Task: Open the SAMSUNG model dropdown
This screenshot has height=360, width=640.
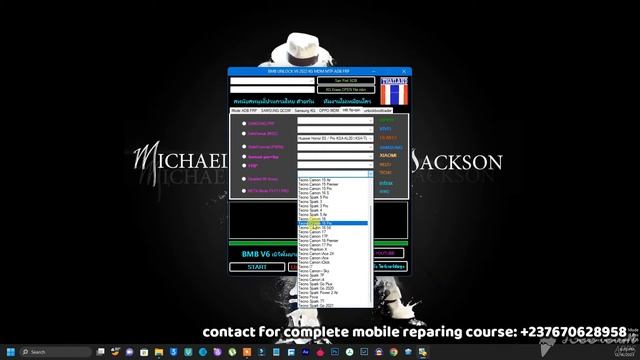Action: point(335,147)
